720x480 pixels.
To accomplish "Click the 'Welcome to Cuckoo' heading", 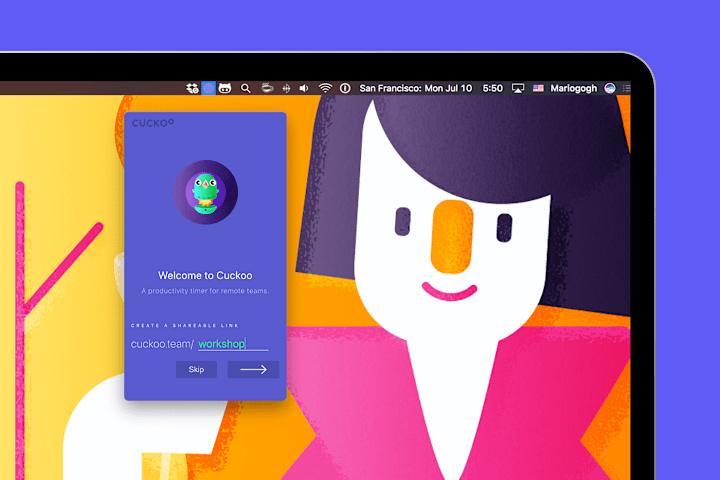I will 205,276.
